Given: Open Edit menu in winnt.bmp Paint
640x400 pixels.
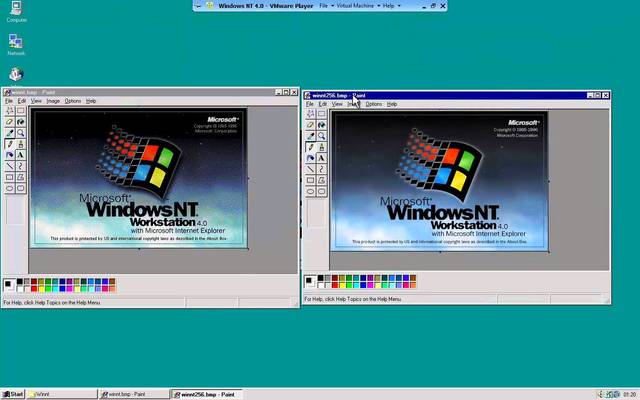Looking at the screenshot, I should point(22,101).
